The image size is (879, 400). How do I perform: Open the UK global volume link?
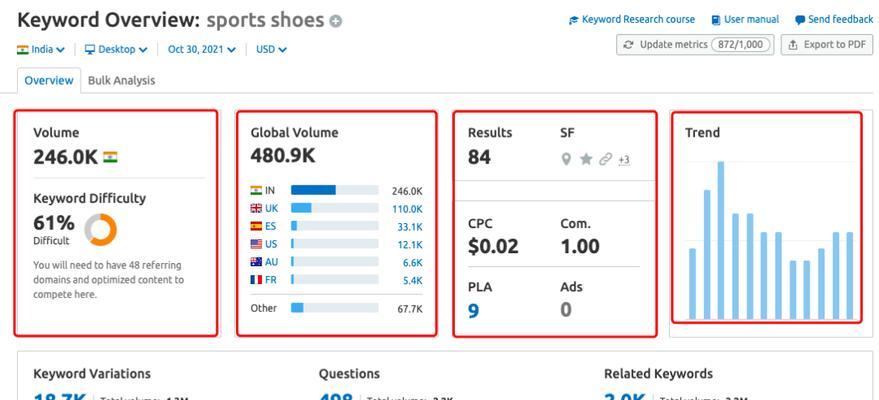point(271,208)
